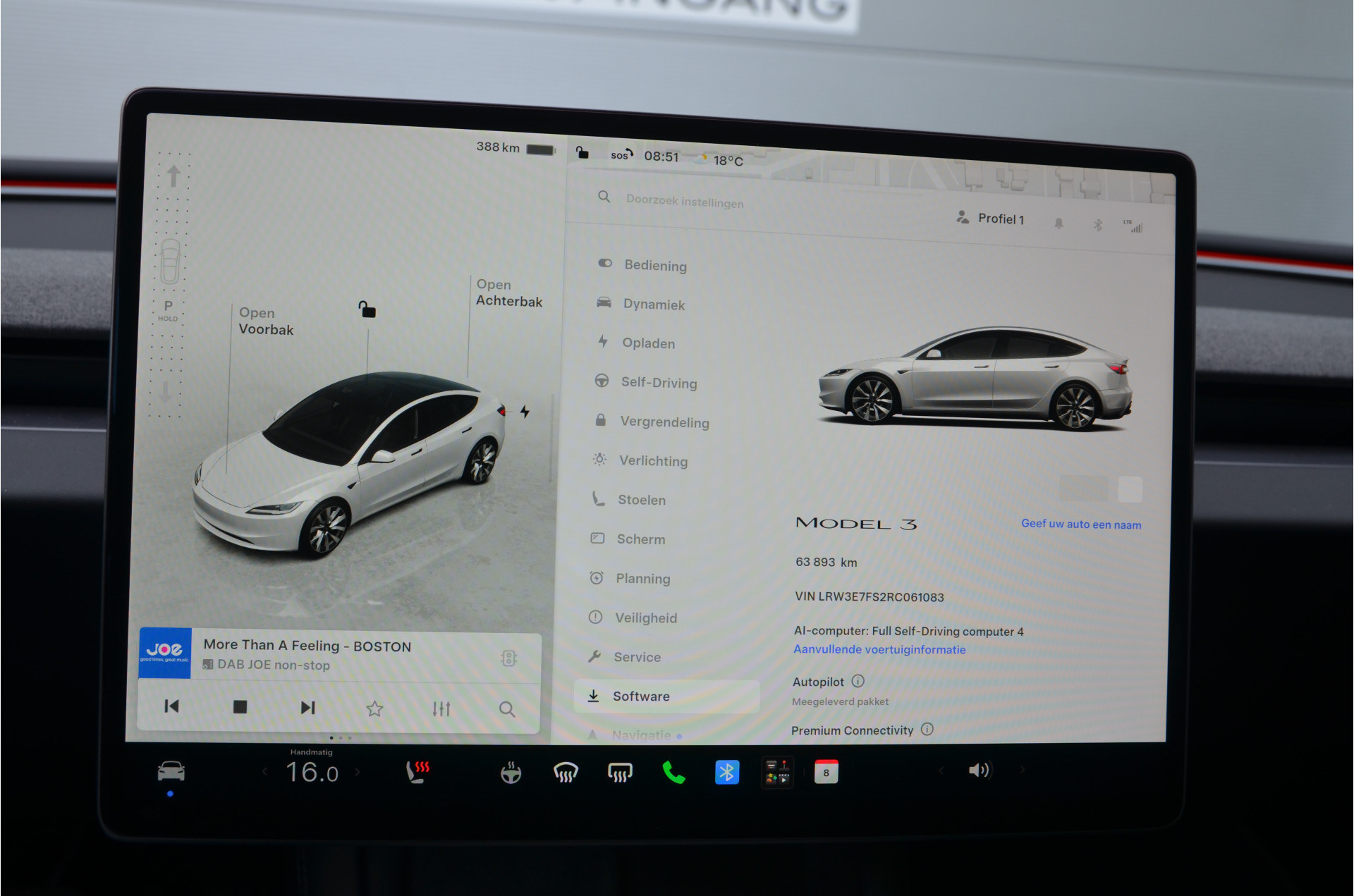This screenshot has width=1354, height=896.
Task: Decrease cabin temperature left arrow
Action: coord(265,772)
